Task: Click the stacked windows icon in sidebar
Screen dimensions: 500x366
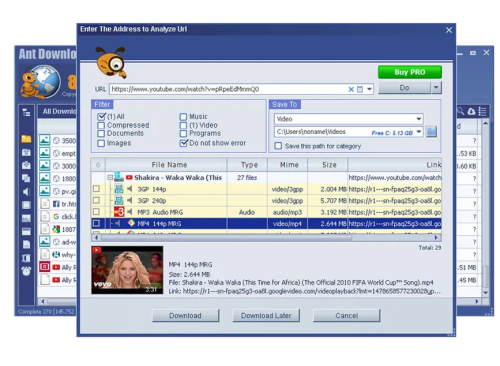Action: click(26, 178)
